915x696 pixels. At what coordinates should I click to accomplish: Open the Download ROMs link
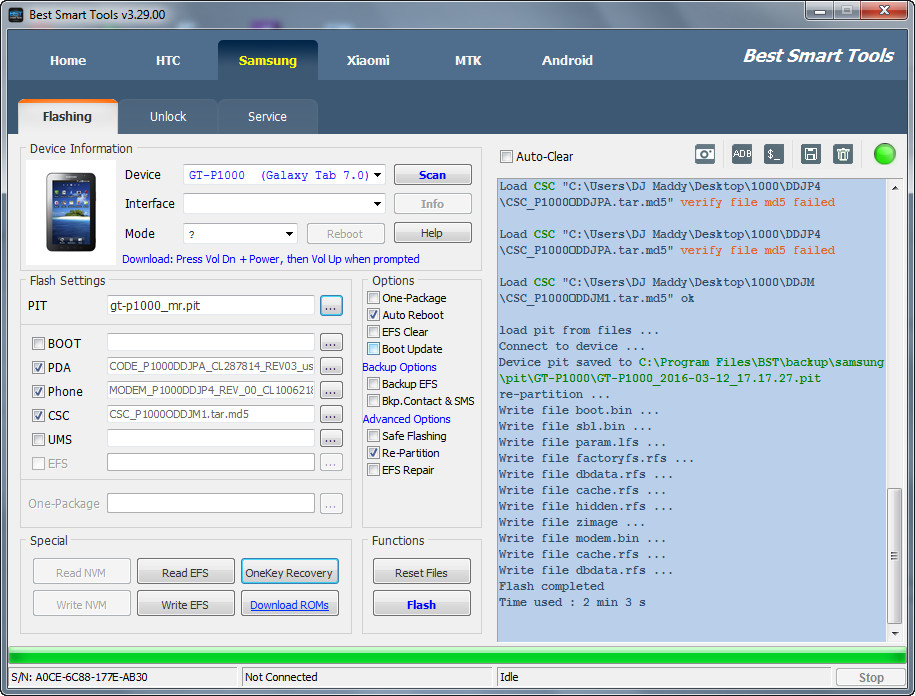(x=289, y=605)
